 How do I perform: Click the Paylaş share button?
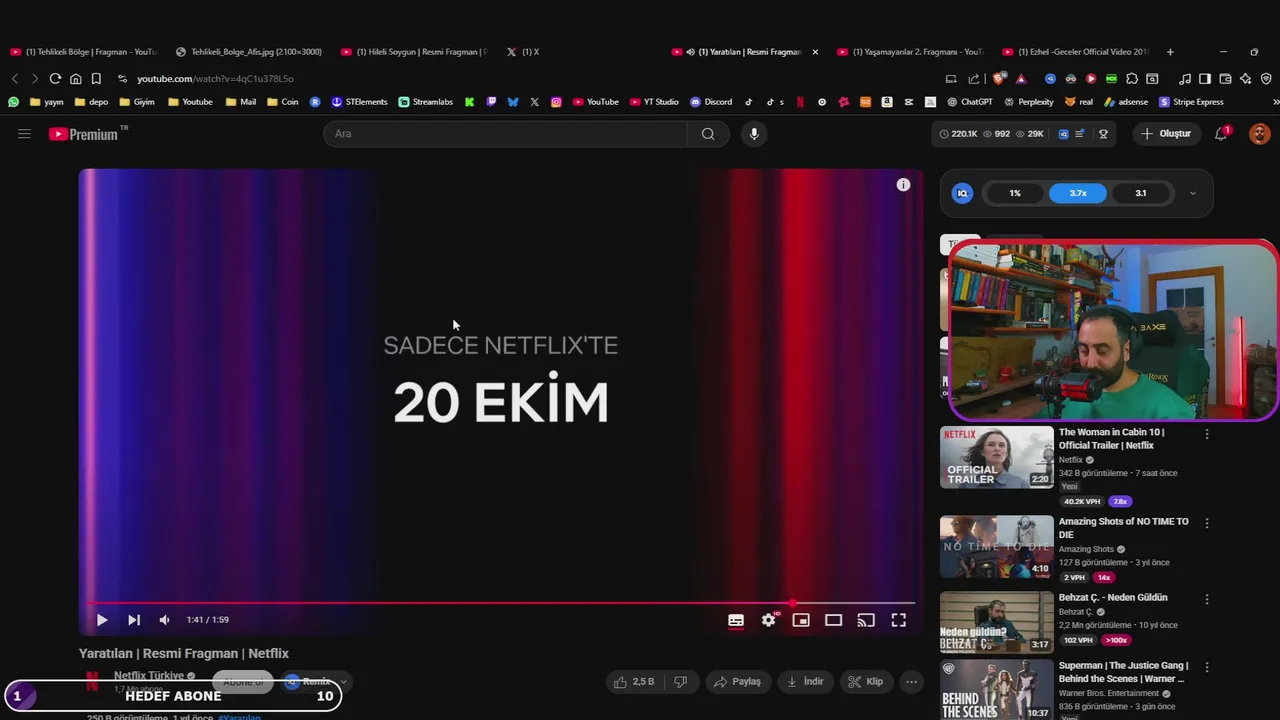(x=737, y=682)
